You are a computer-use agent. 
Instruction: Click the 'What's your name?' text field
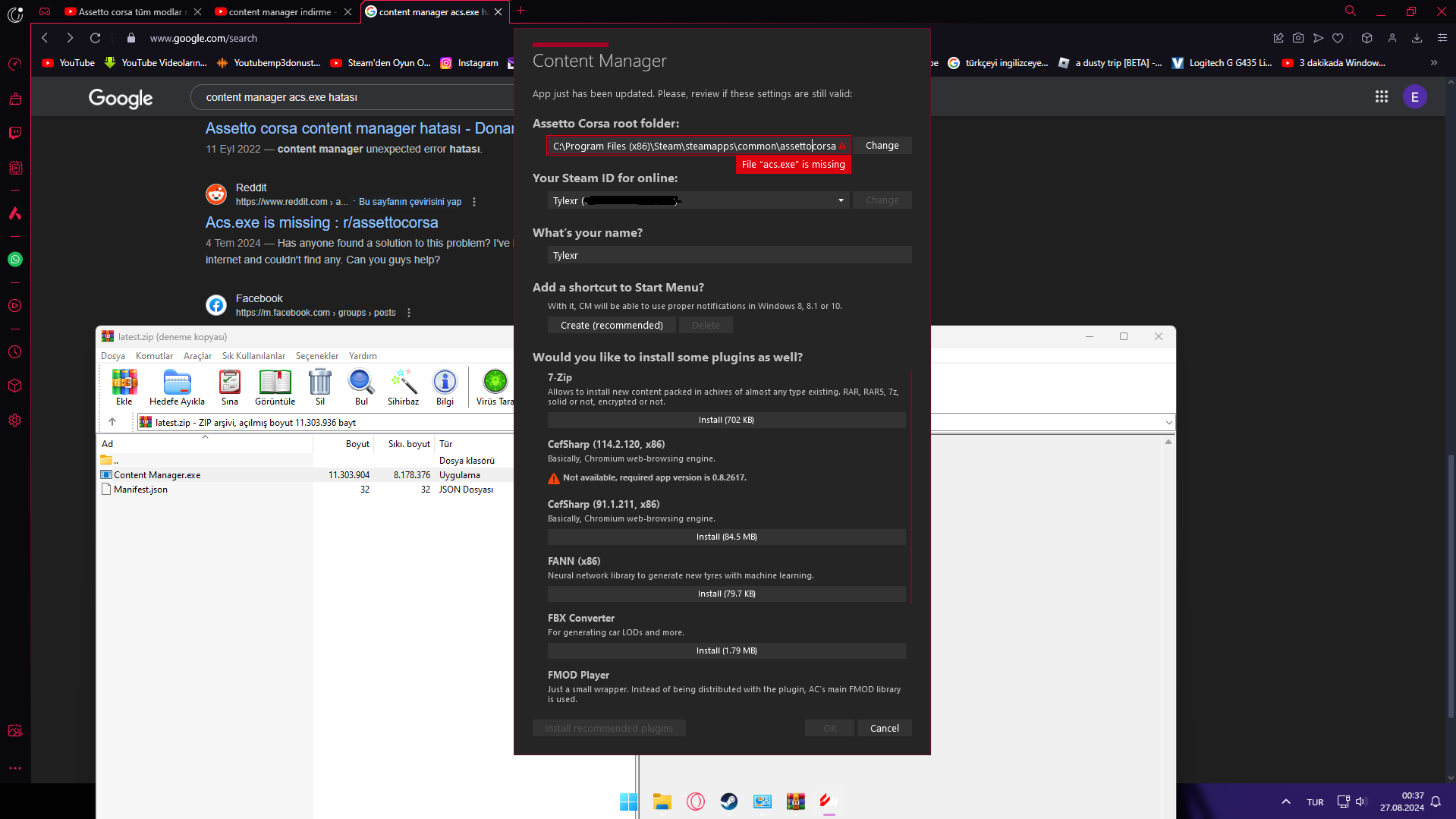click(729, 255)
